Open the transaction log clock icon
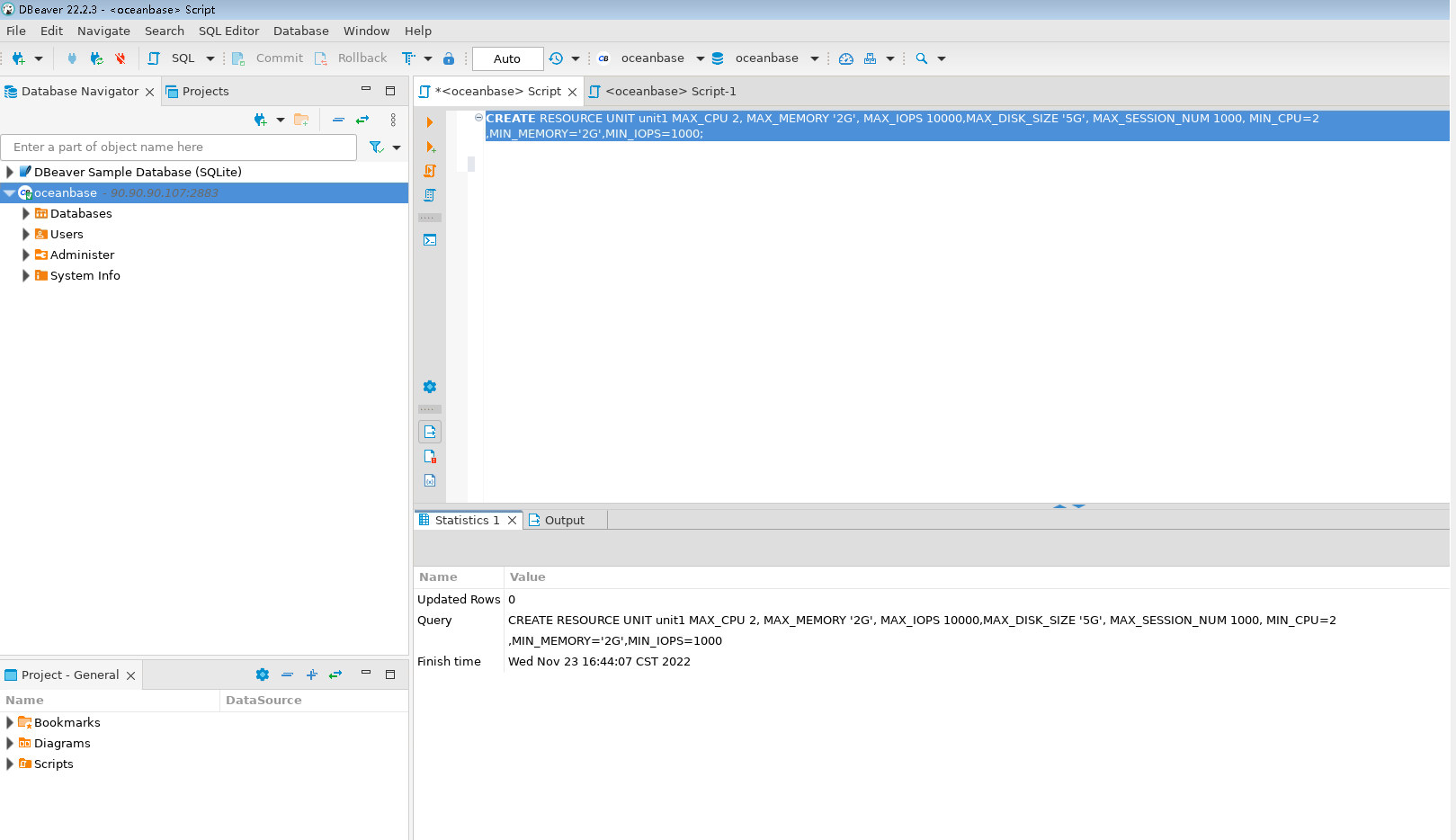 pos(556,58)
